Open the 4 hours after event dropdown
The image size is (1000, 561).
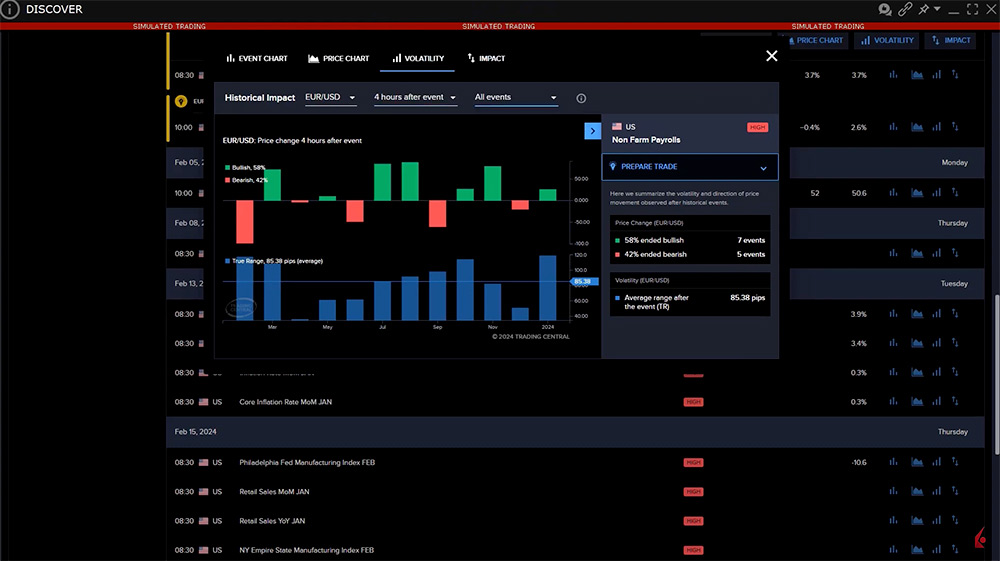tap(415, 98)
